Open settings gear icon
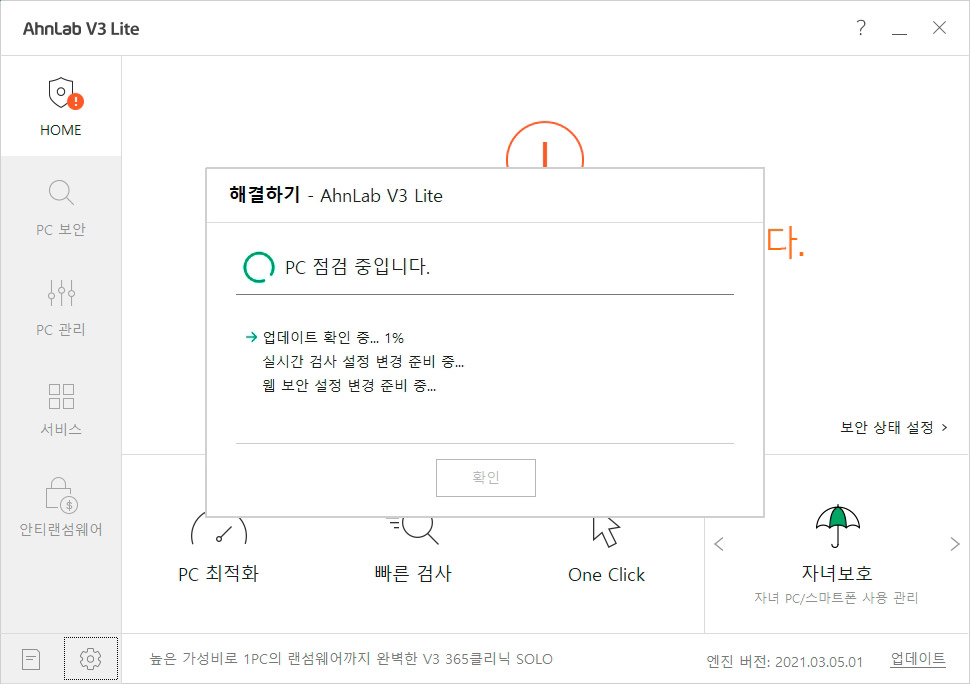This screenshot has width=970, height=684. point(90,659)
